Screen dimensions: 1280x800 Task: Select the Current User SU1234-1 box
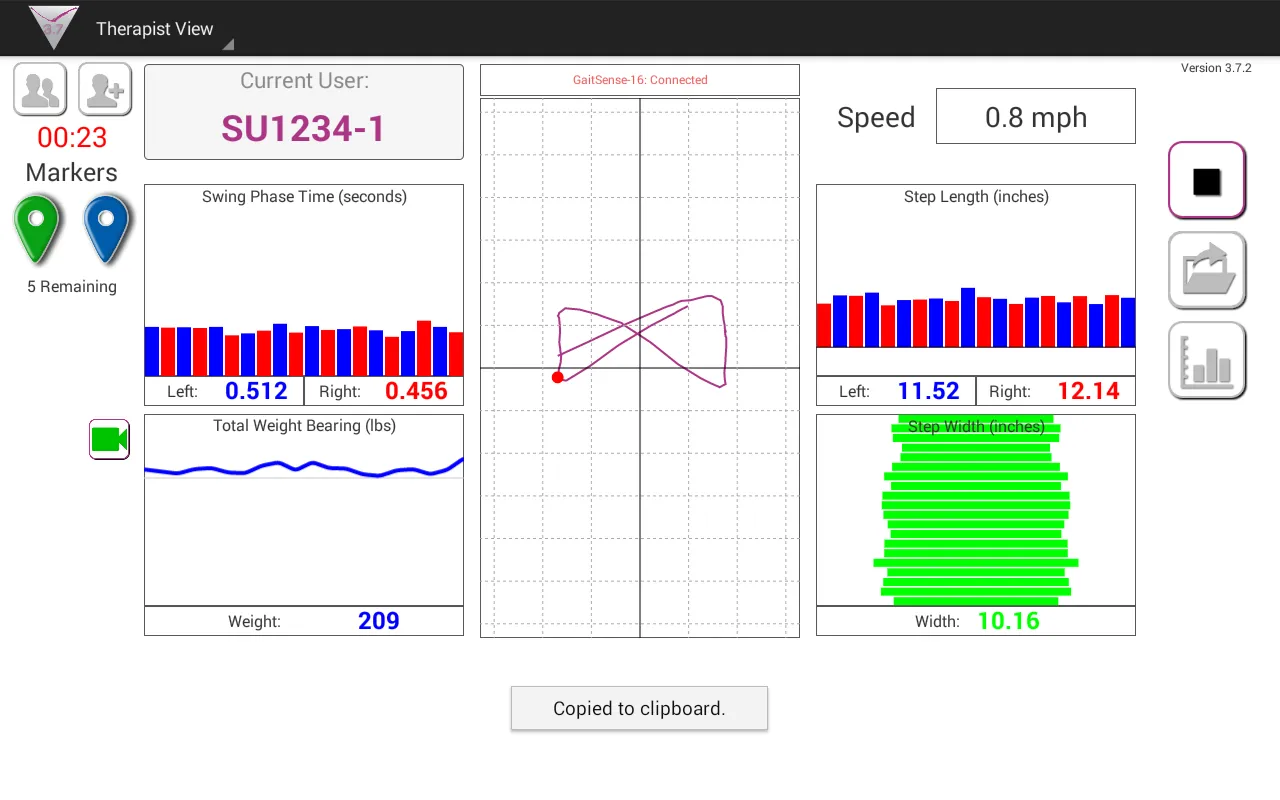click(x=304, y=112)
